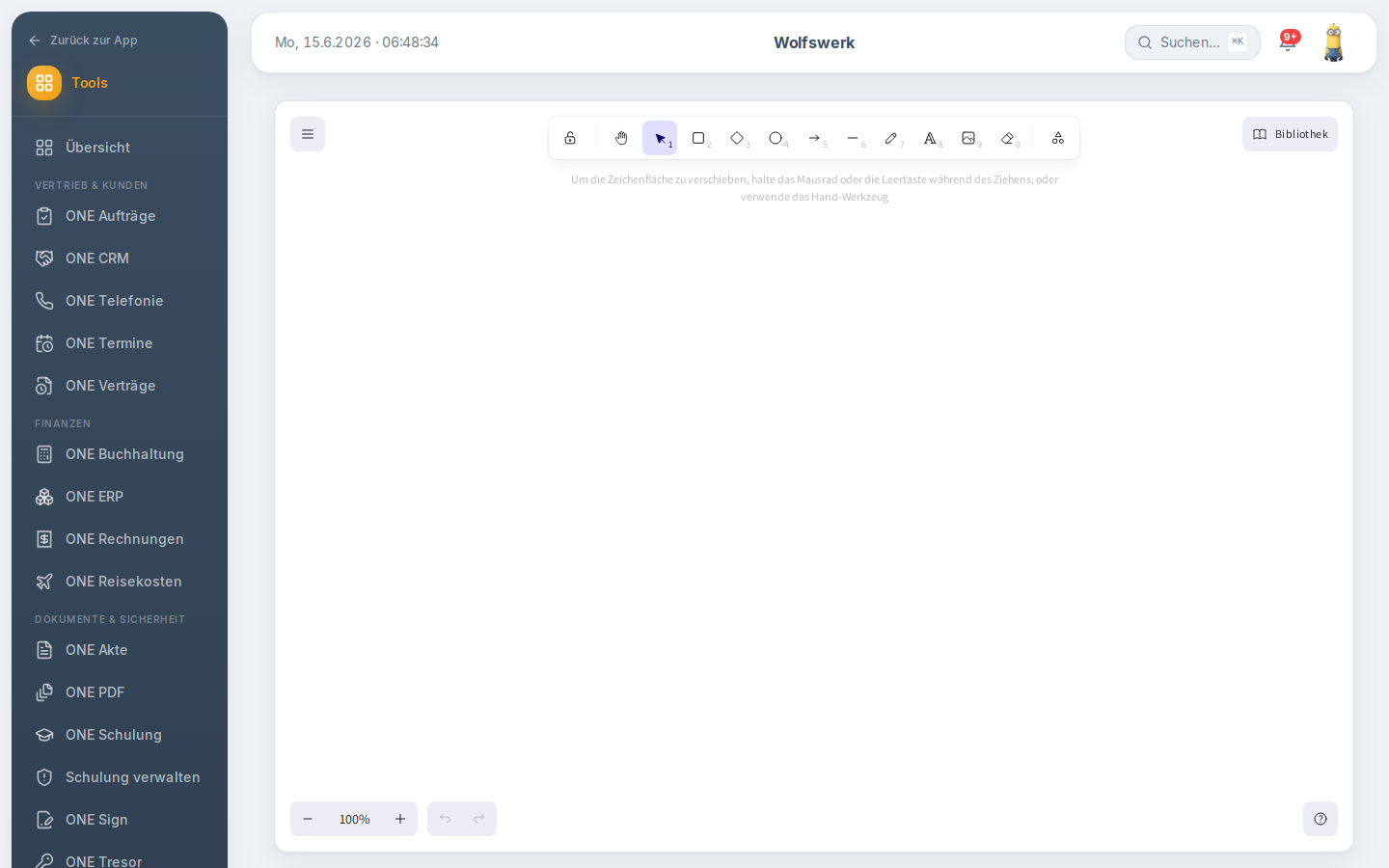Select the Insert image tool

pyautogui.click(x=968, y=138)
